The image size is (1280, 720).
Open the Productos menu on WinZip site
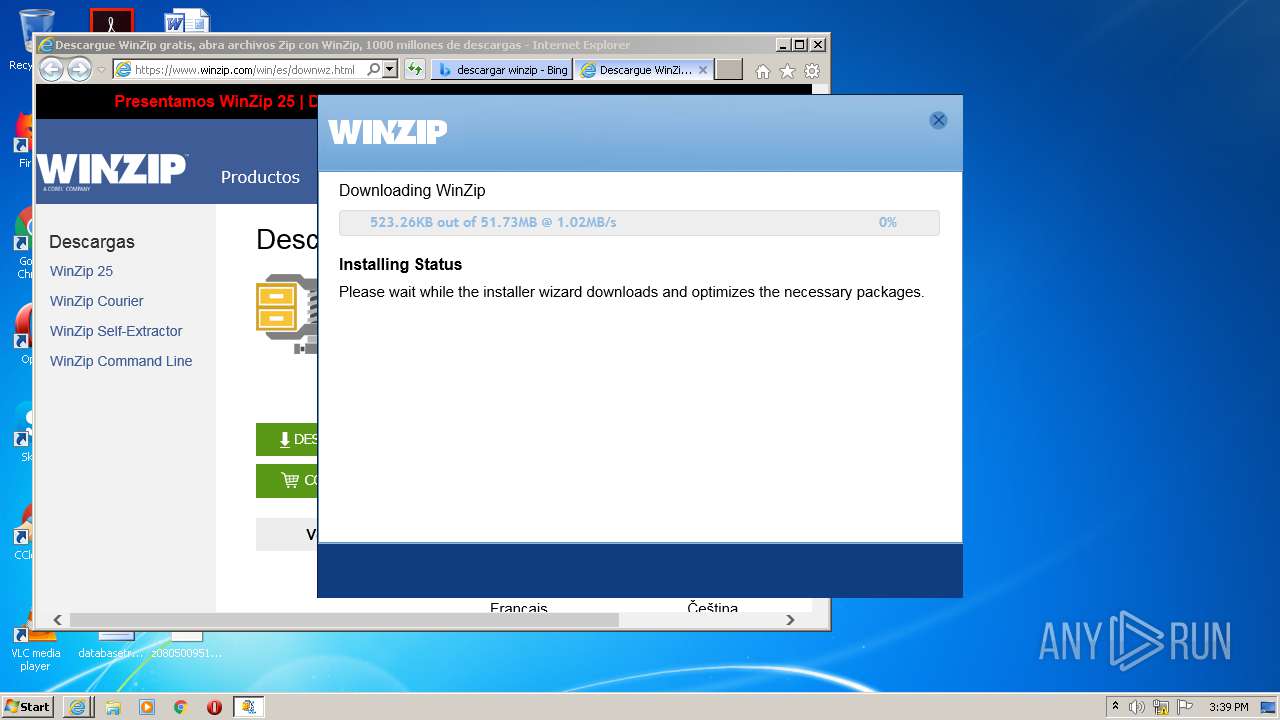point(260,177)
